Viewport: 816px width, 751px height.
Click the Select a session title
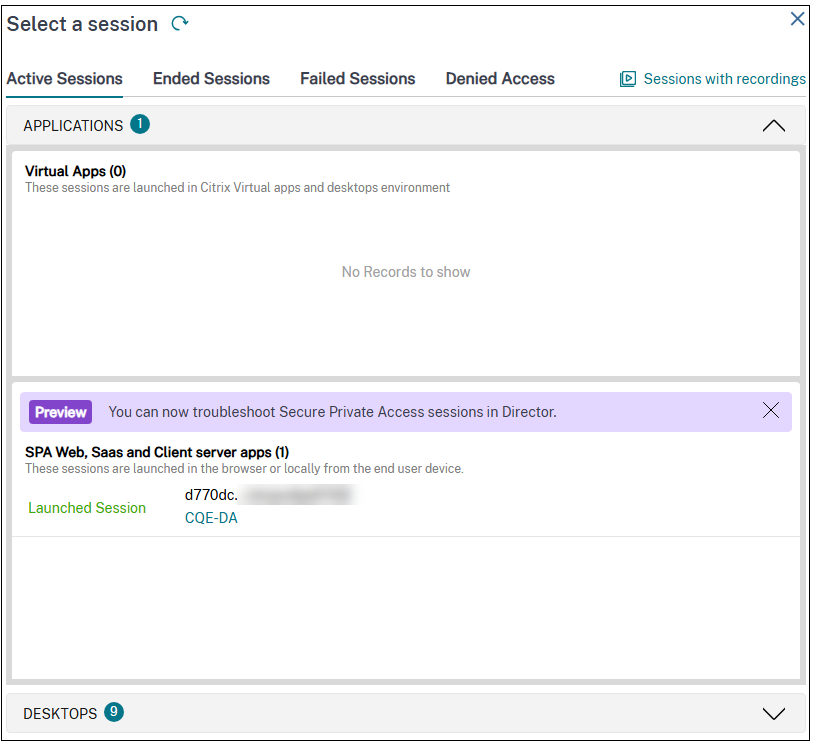[82, 24]
